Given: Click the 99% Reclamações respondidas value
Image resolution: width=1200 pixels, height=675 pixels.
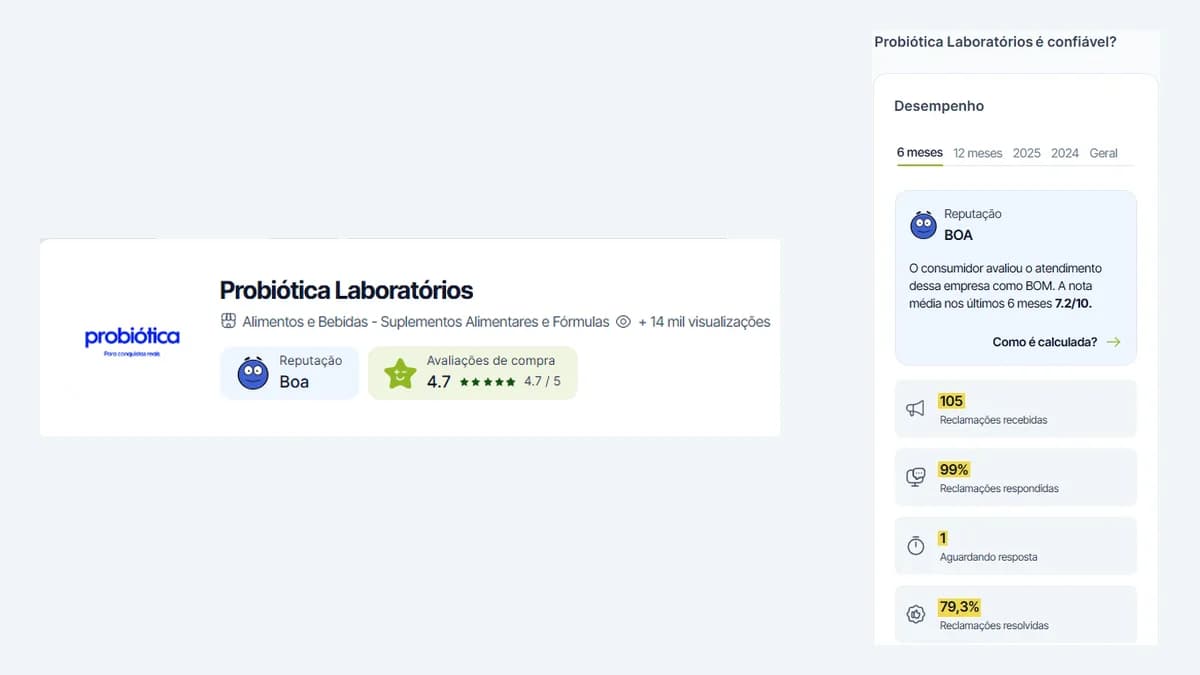Looking at the screenshot, I should pos(954,470).
